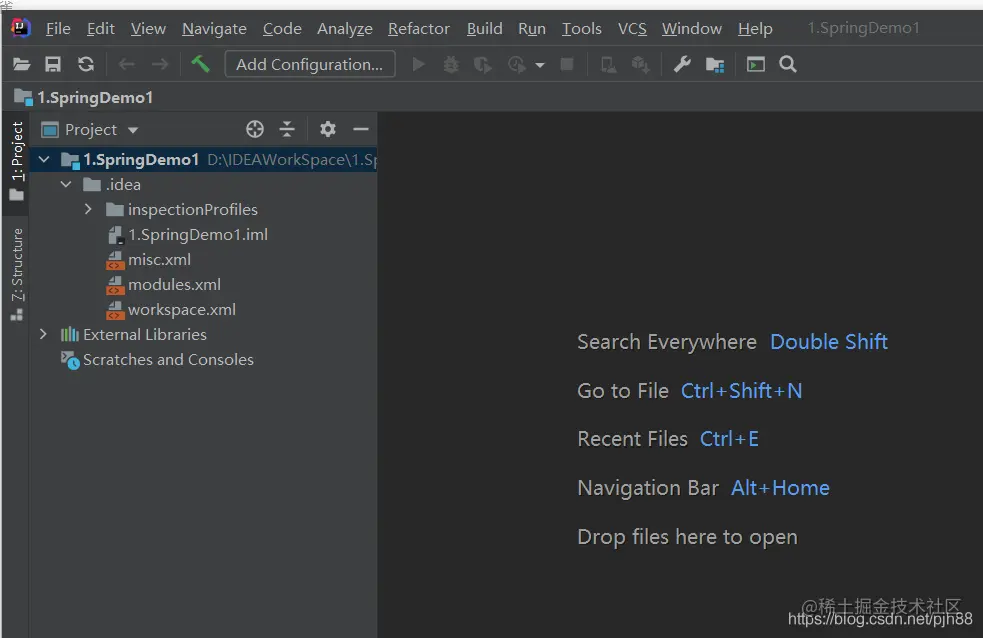This screenshot has width=983, height=638.
Task: Click the Open folder toolbar icon
Action: (21, 64)
